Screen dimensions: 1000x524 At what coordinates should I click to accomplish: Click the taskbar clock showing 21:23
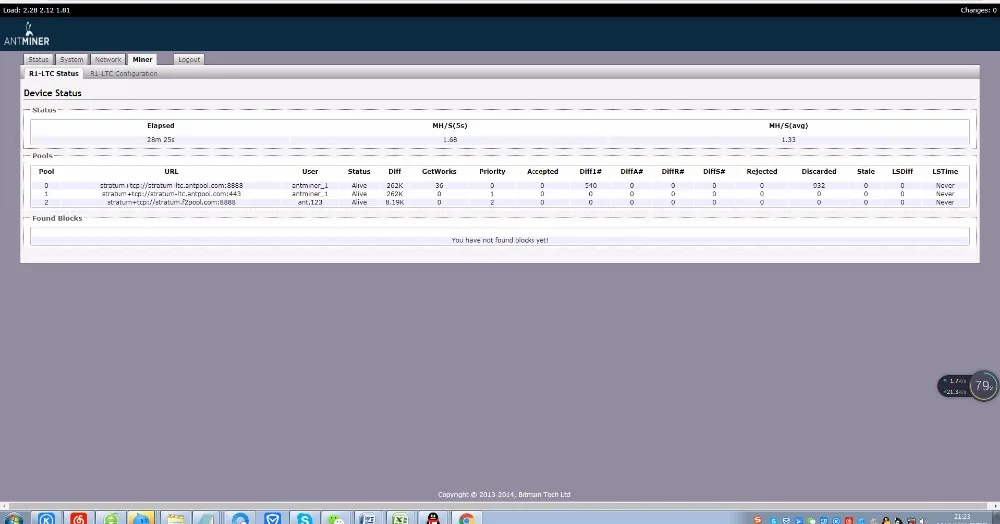point(962,518)
